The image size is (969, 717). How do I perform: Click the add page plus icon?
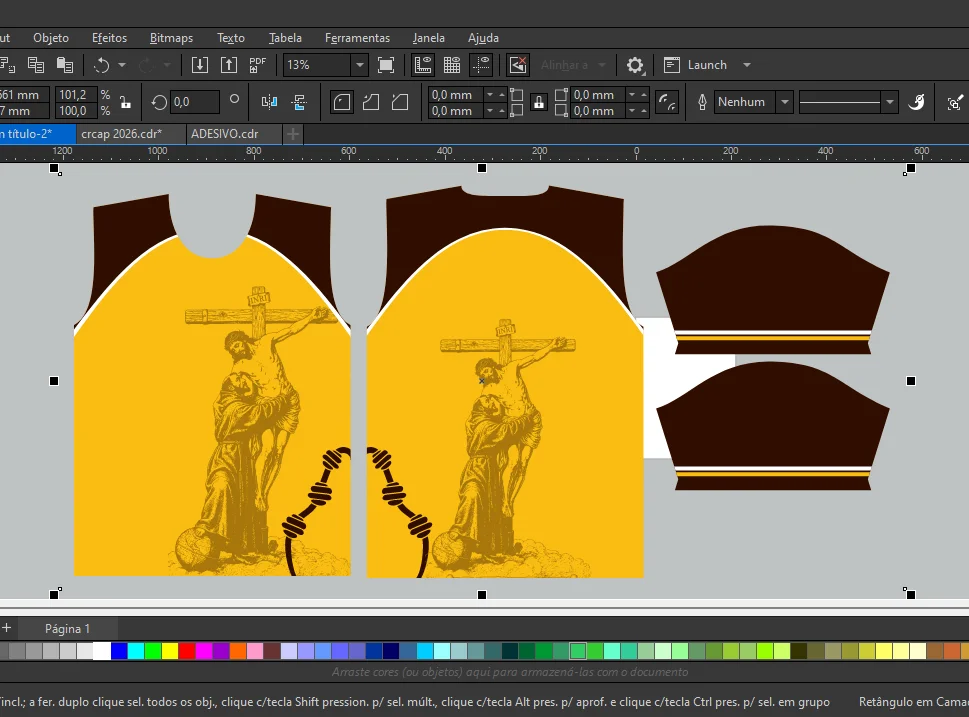point(7,628)
